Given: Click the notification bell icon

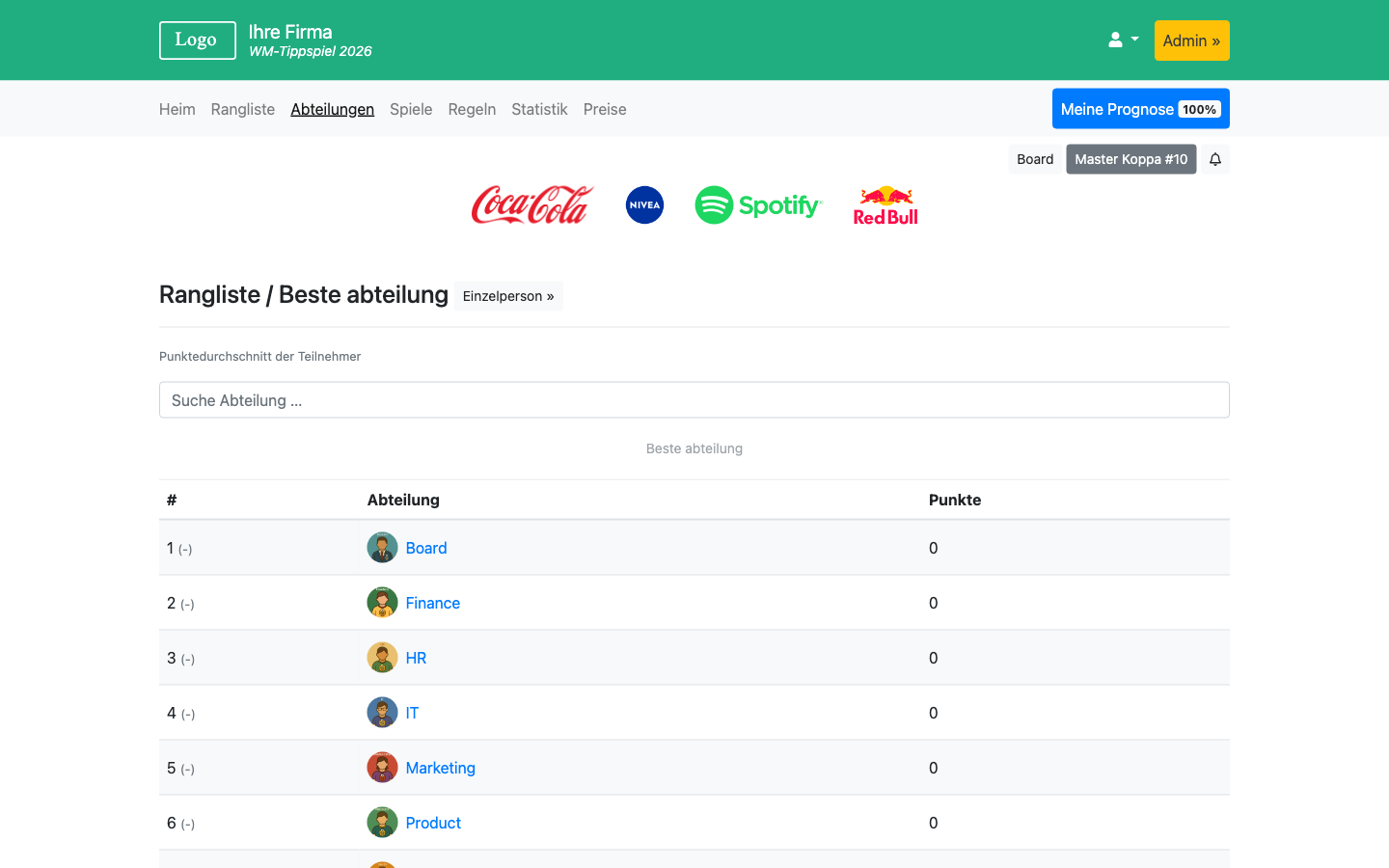Looking at the screenshot, I should [1215, 159].
